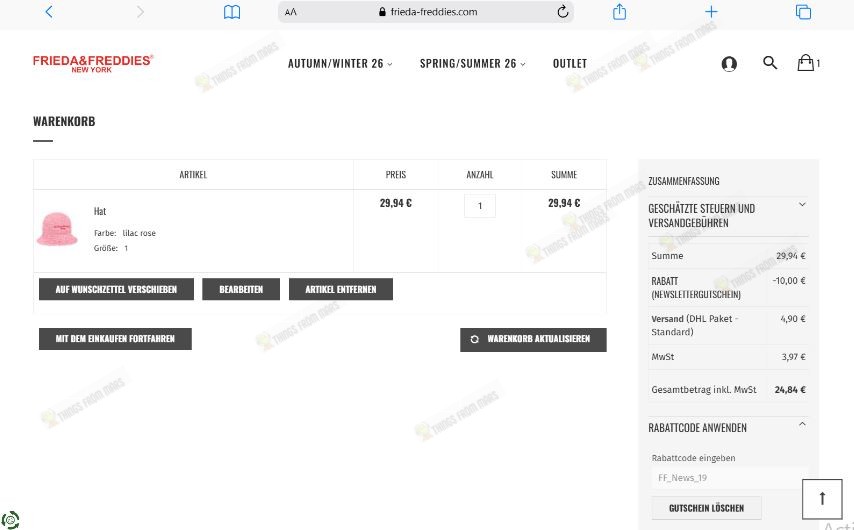Screen dimensions: 854x530
Task: Click the quantity field showing 1
Action: point(480,206)
